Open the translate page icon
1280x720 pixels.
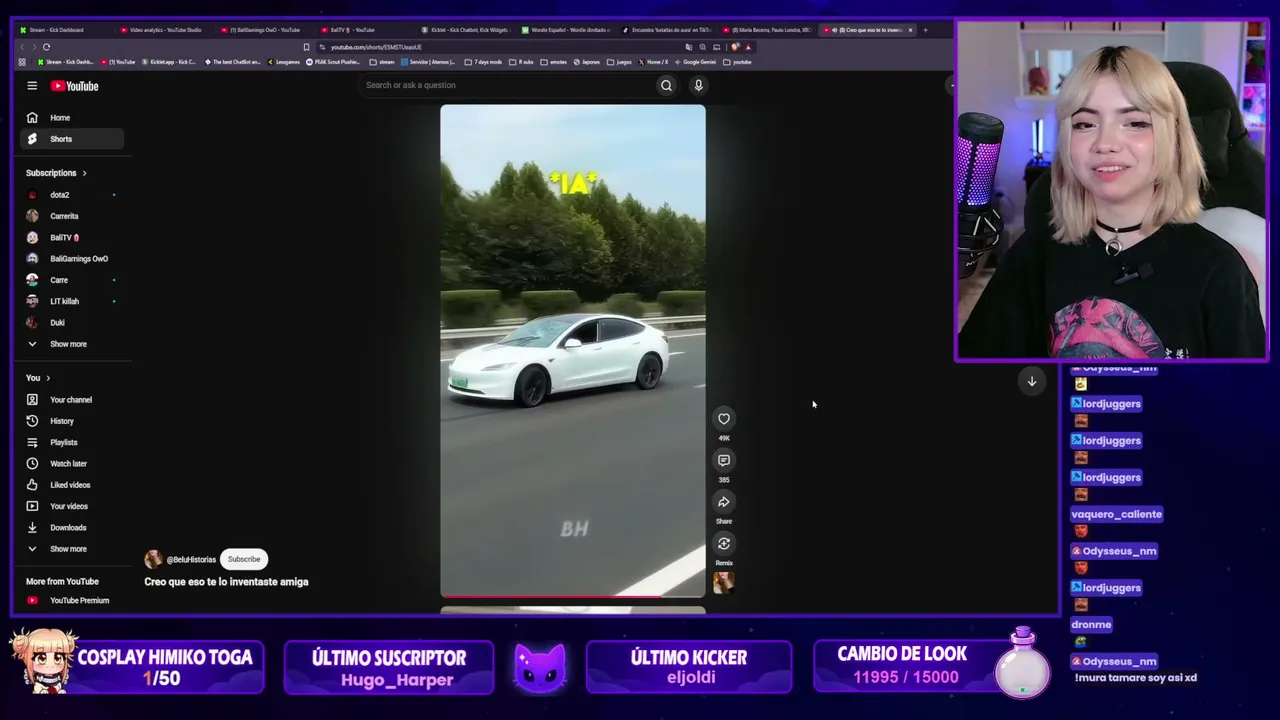[x=689, y=47]
